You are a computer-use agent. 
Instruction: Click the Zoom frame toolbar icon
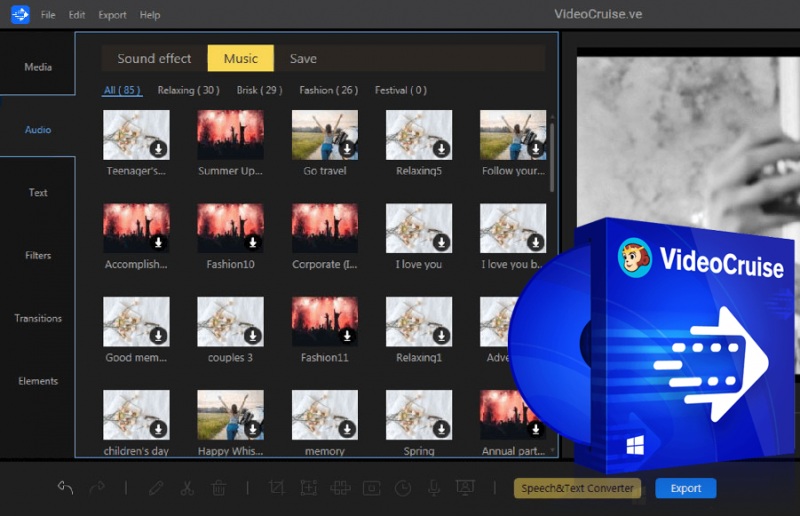point(309,488)
